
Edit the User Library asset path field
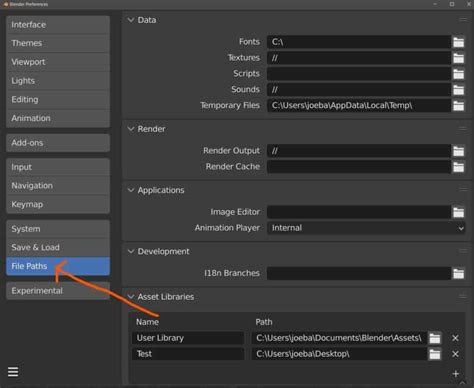click(x=339, y=338)
